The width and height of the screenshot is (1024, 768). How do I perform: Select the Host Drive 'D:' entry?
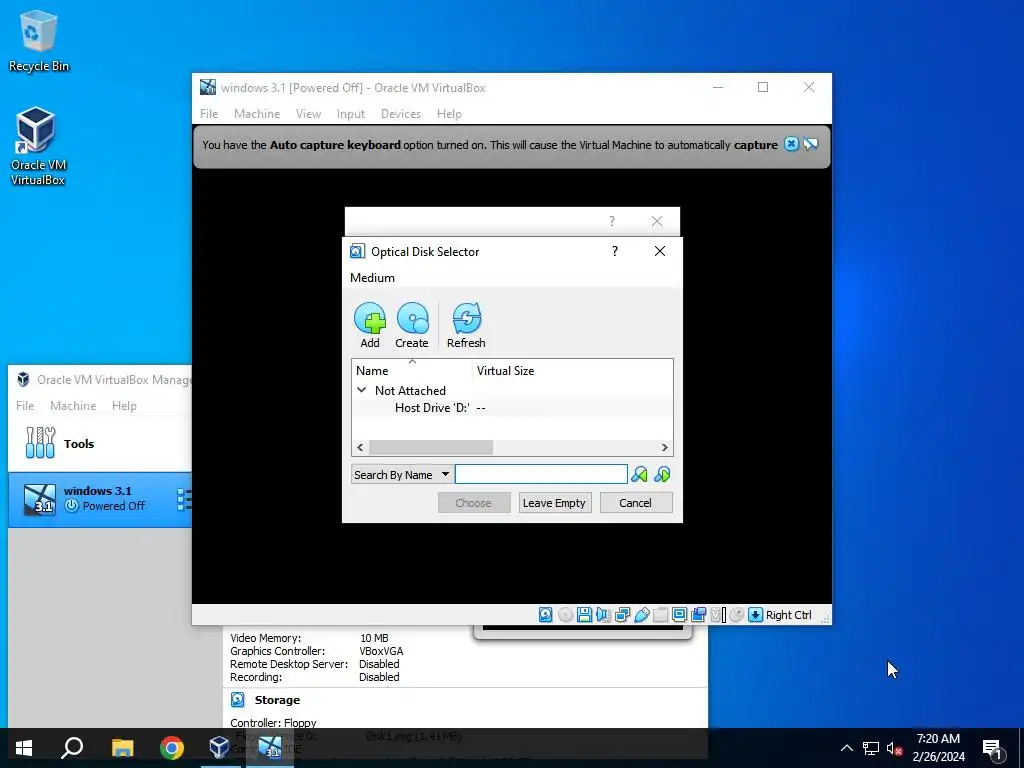[512, 408]
